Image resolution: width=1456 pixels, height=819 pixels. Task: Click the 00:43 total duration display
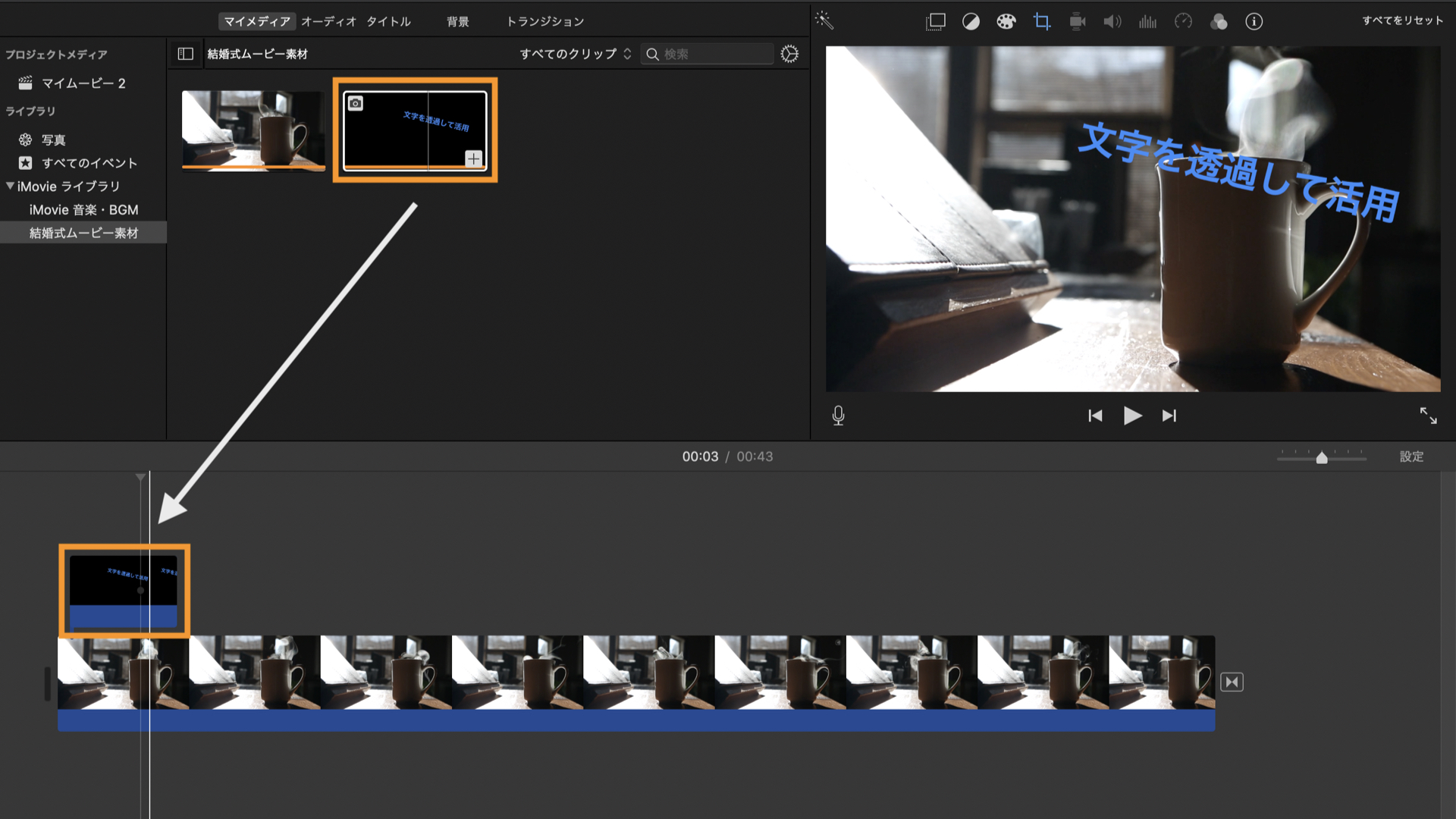755,457
